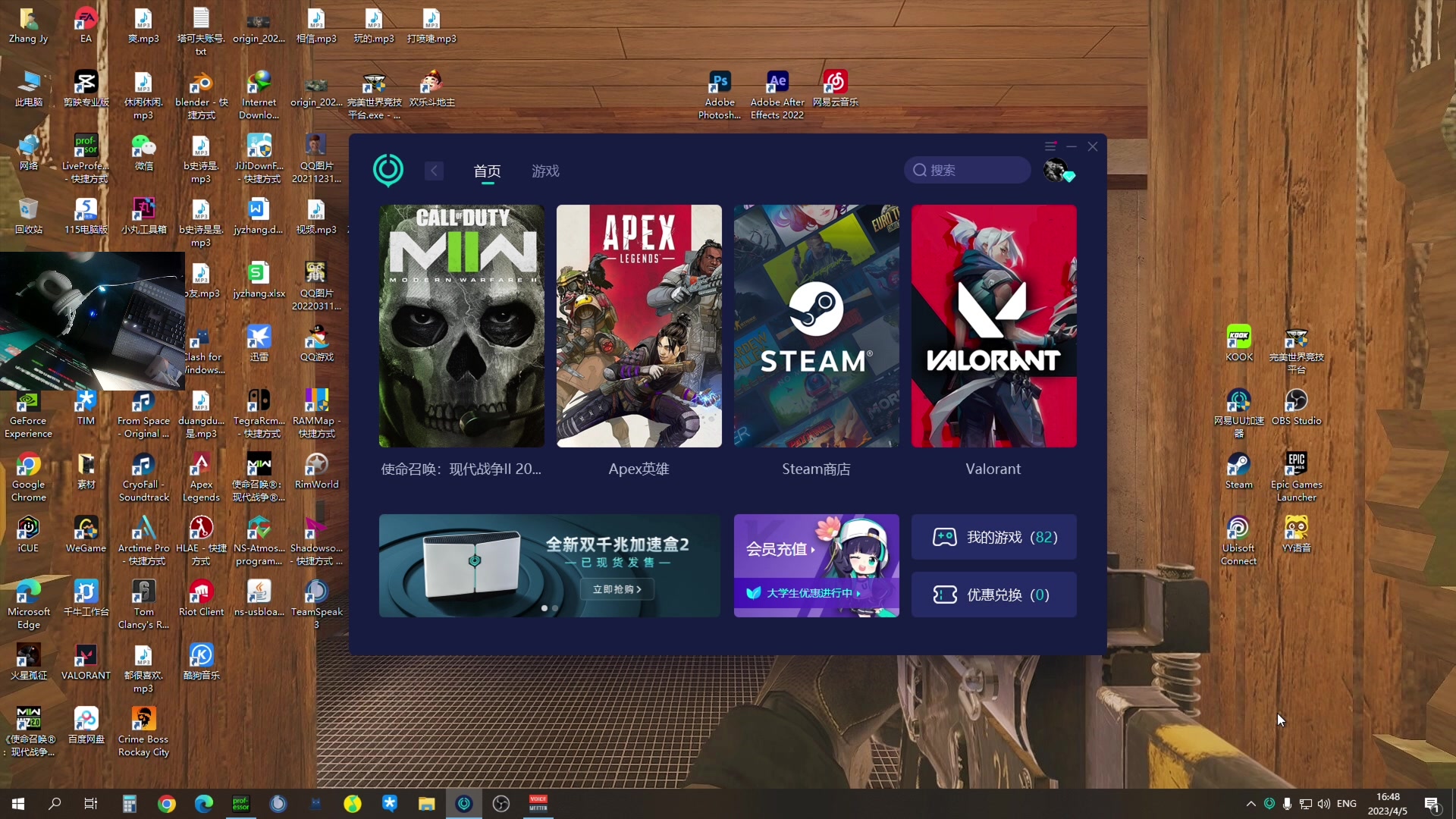Image resolution: width=1456 pixels, height=819 pixels.
Task: Show hidden system tray icons
Action: coord(1250,804)
